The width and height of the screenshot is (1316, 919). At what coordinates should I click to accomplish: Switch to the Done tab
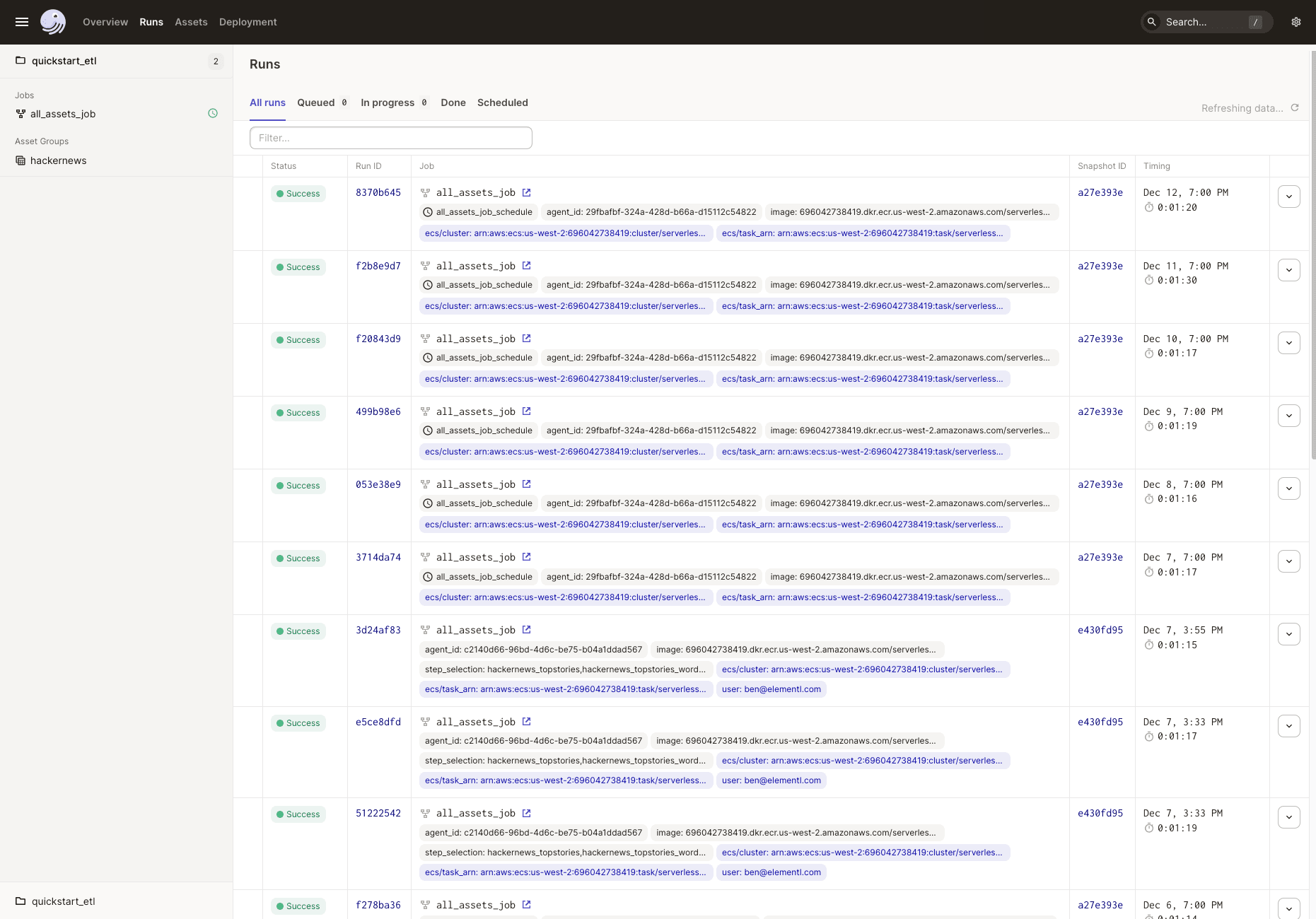pyautogui.click(x=453, y=103)
